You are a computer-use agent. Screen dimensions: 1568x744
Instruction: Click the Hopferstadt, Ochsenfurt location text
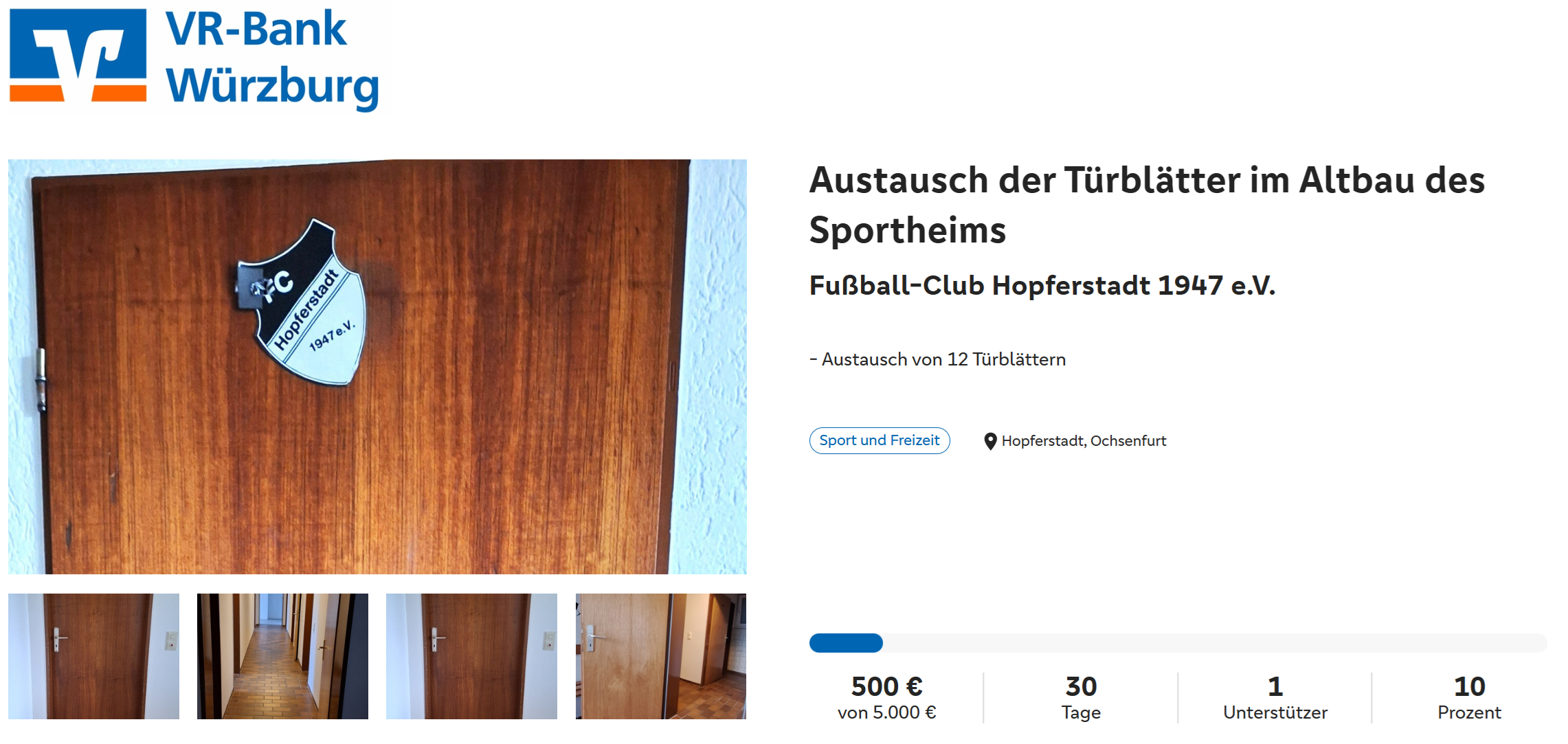tap(1084, 441)
